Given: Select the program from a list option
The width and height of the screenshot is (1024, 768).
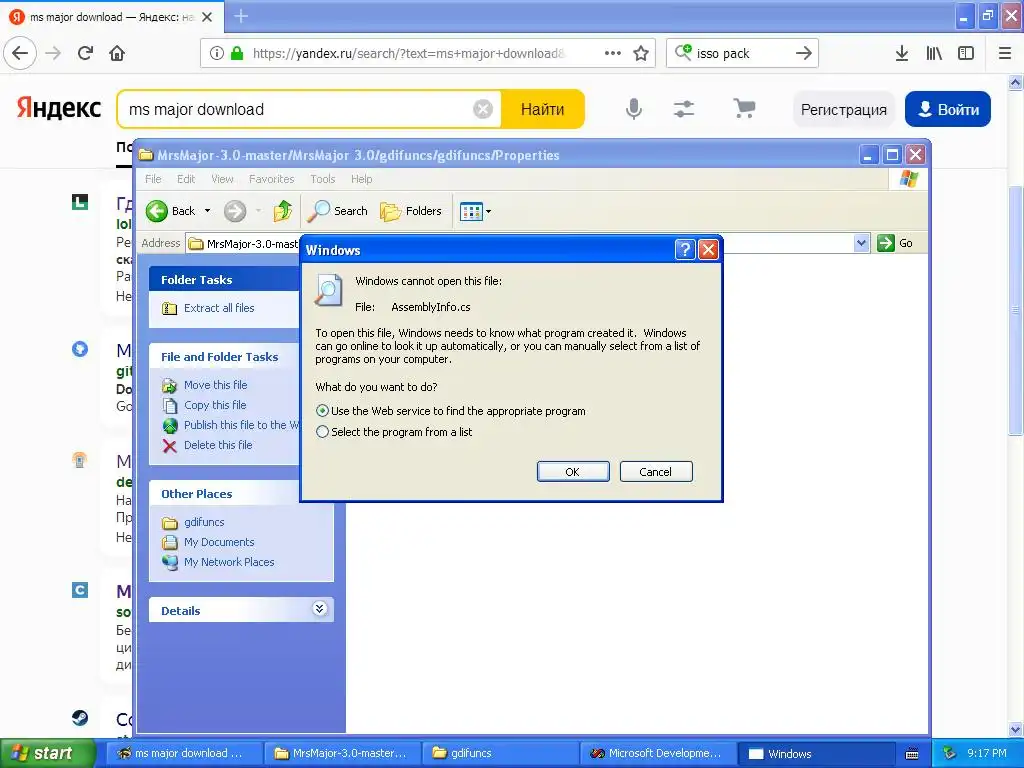Looking at the screenshot, I should 394,432.
